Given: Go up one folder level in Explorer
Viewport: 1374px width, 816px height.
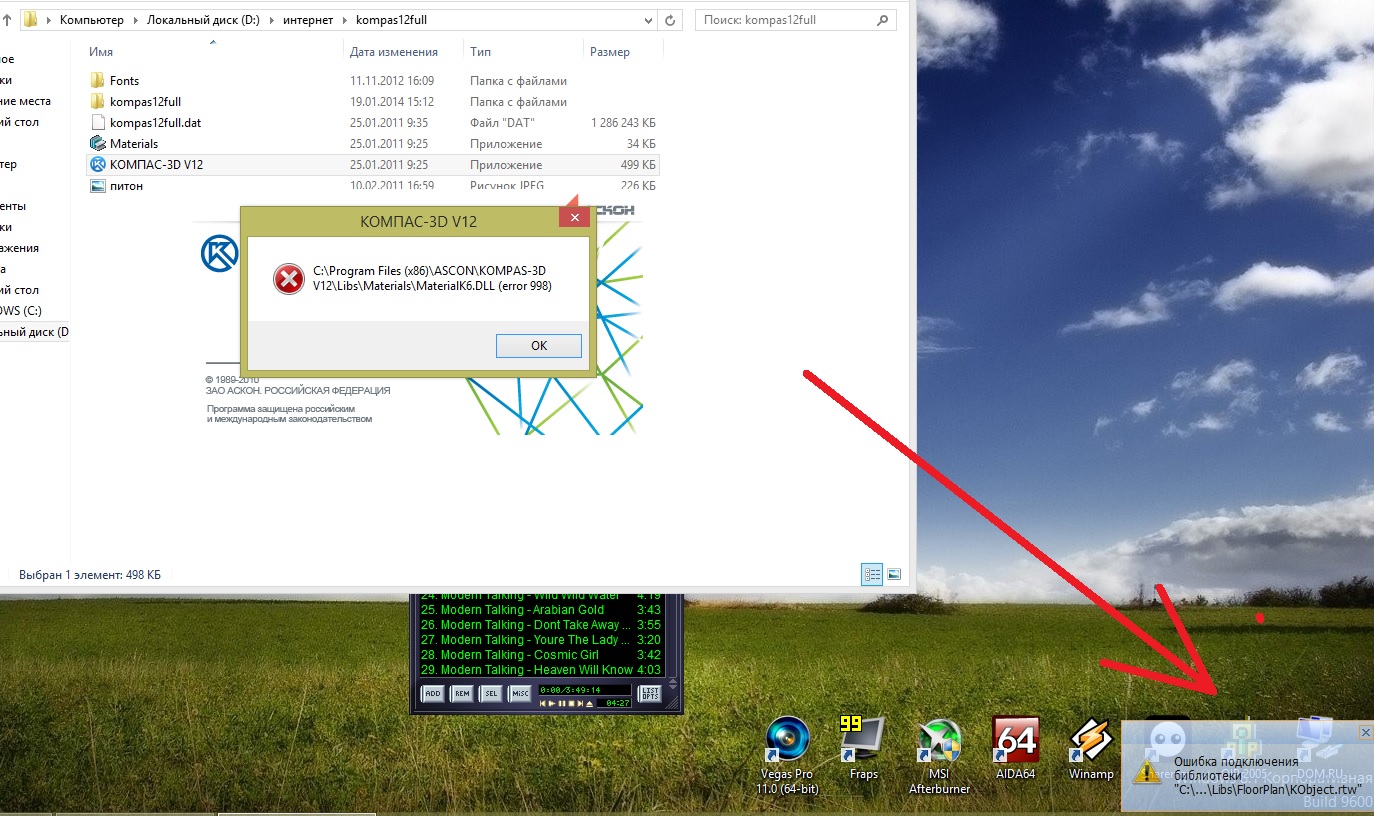Looking at the screenshot, I should pyautogui.click(x=6, y=19).
